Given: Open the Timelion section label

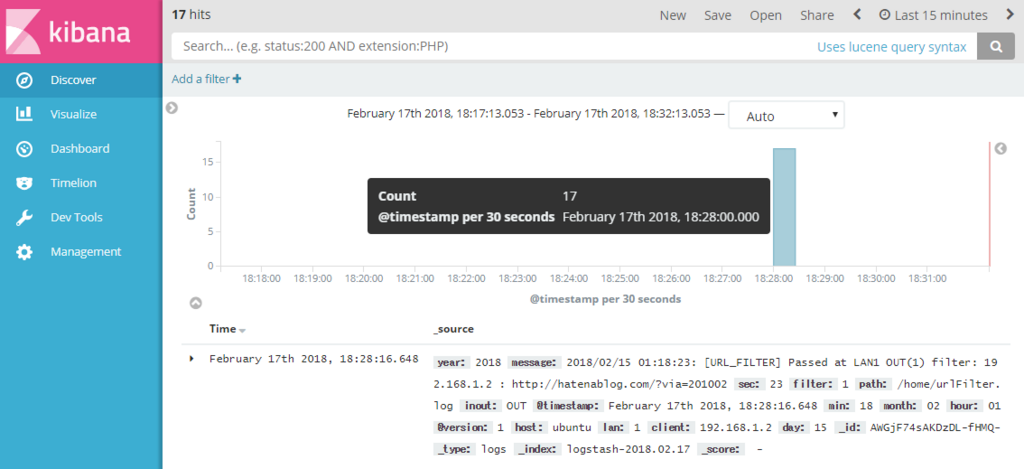Looking at the screenshot, I should [x=74, y=184].
